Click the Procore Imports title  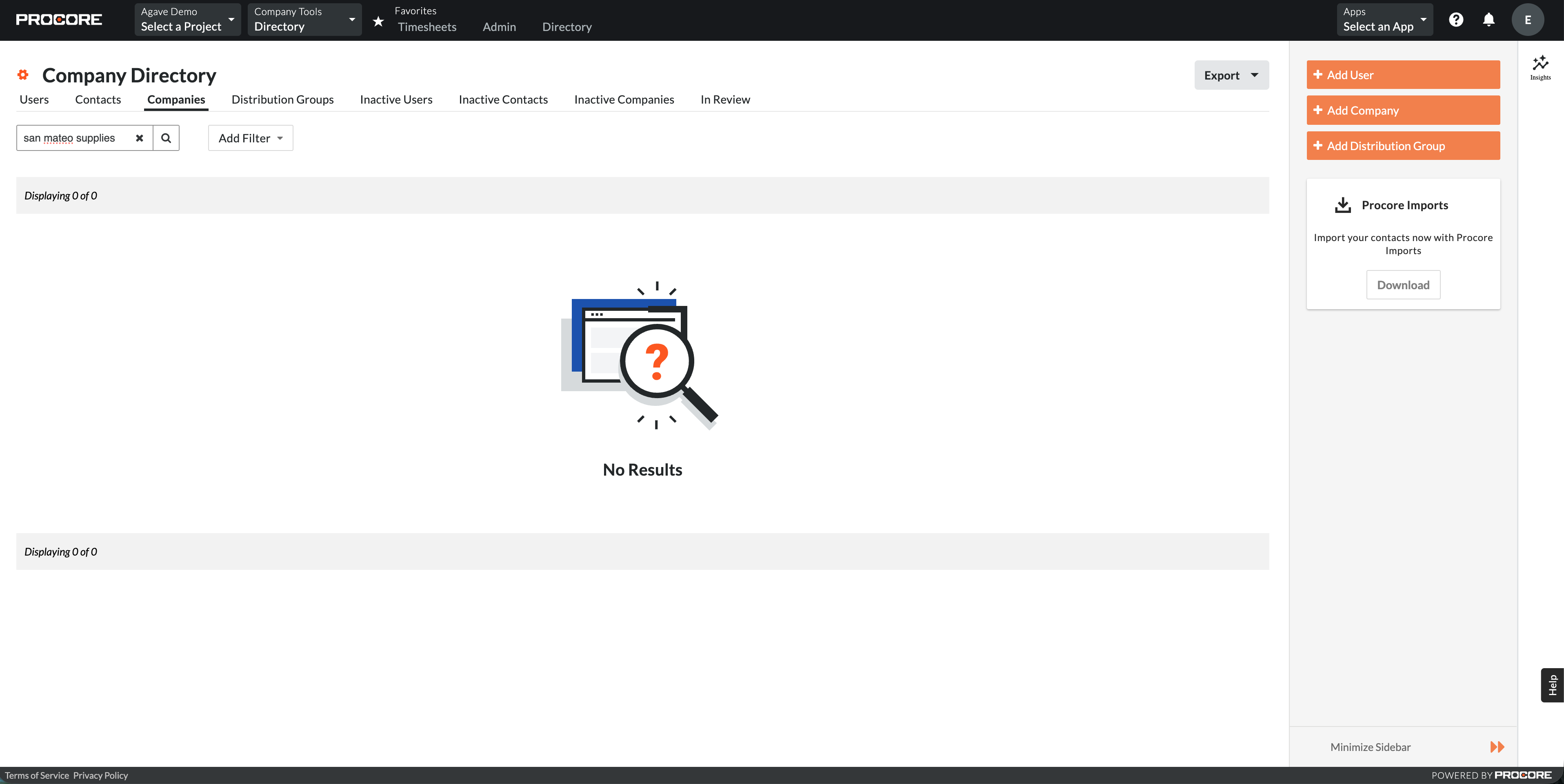1405,205
